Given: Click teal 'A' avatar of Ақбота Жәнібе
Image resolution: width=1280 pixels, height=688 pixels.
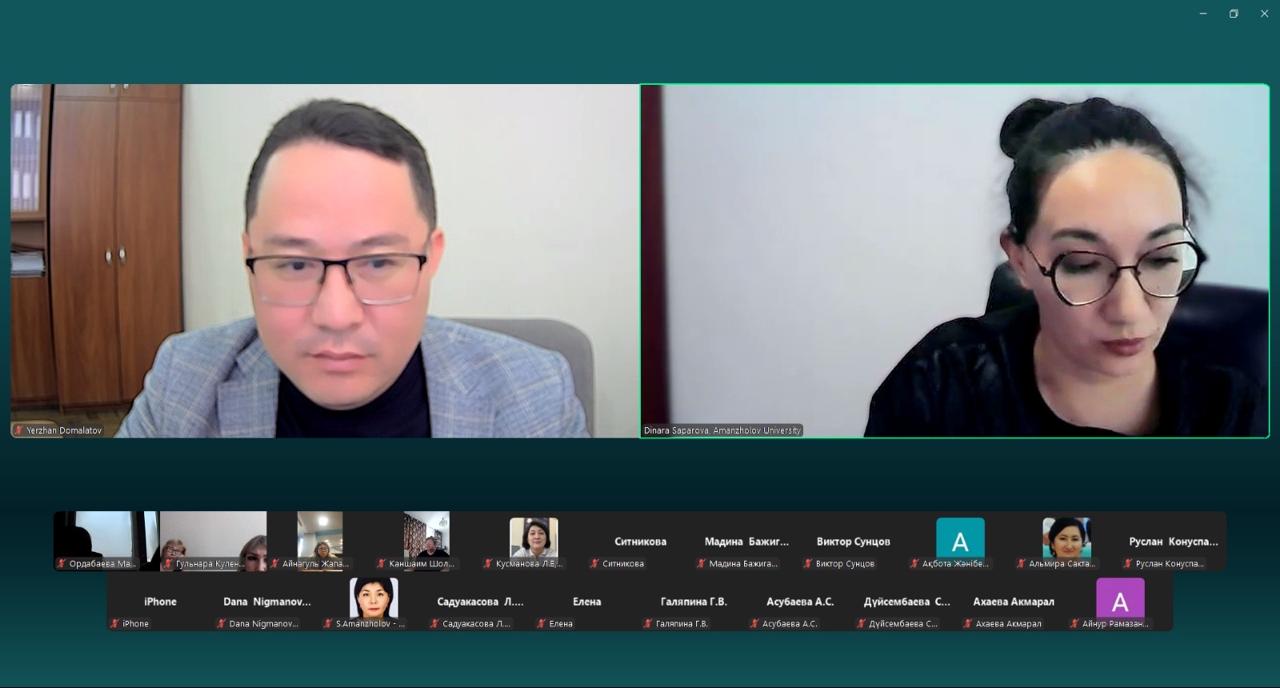Looking at the screenshot, I should [960, 541].
